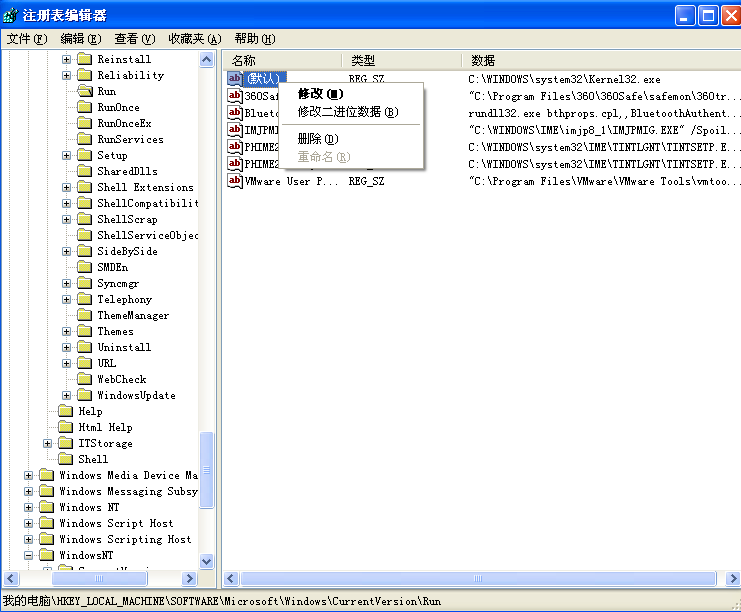Select the WebCheck folder icon

point(85,379)
